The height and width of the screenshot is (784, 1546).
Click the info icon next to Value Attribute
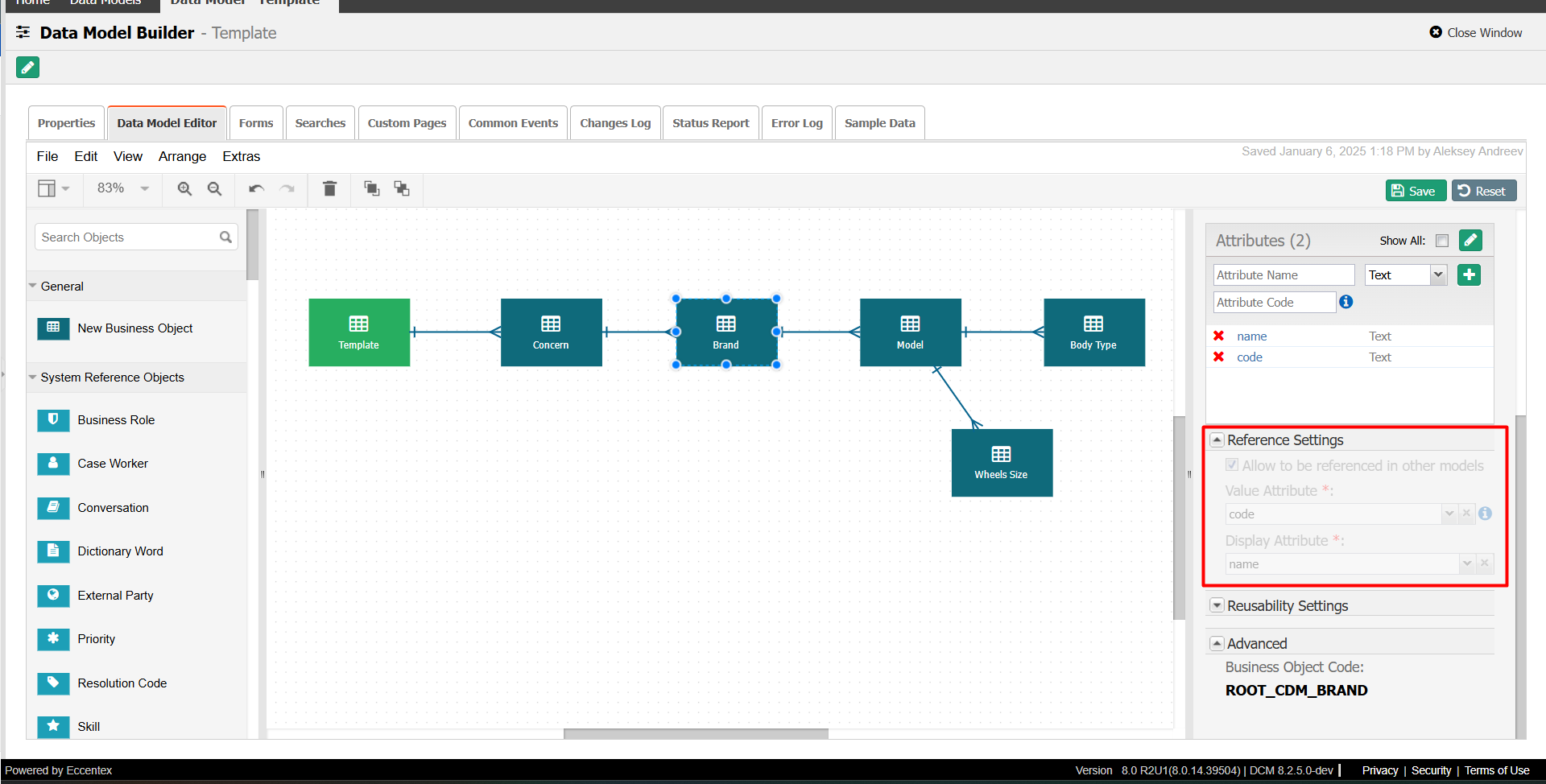(1485, 514)
